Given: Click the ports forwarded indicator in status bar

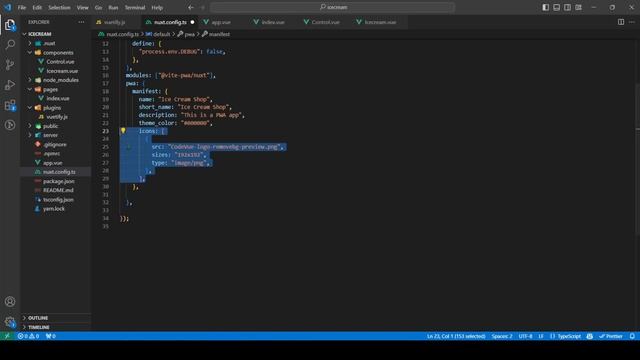Looking at the screenshot, I should tap(51, 336).
